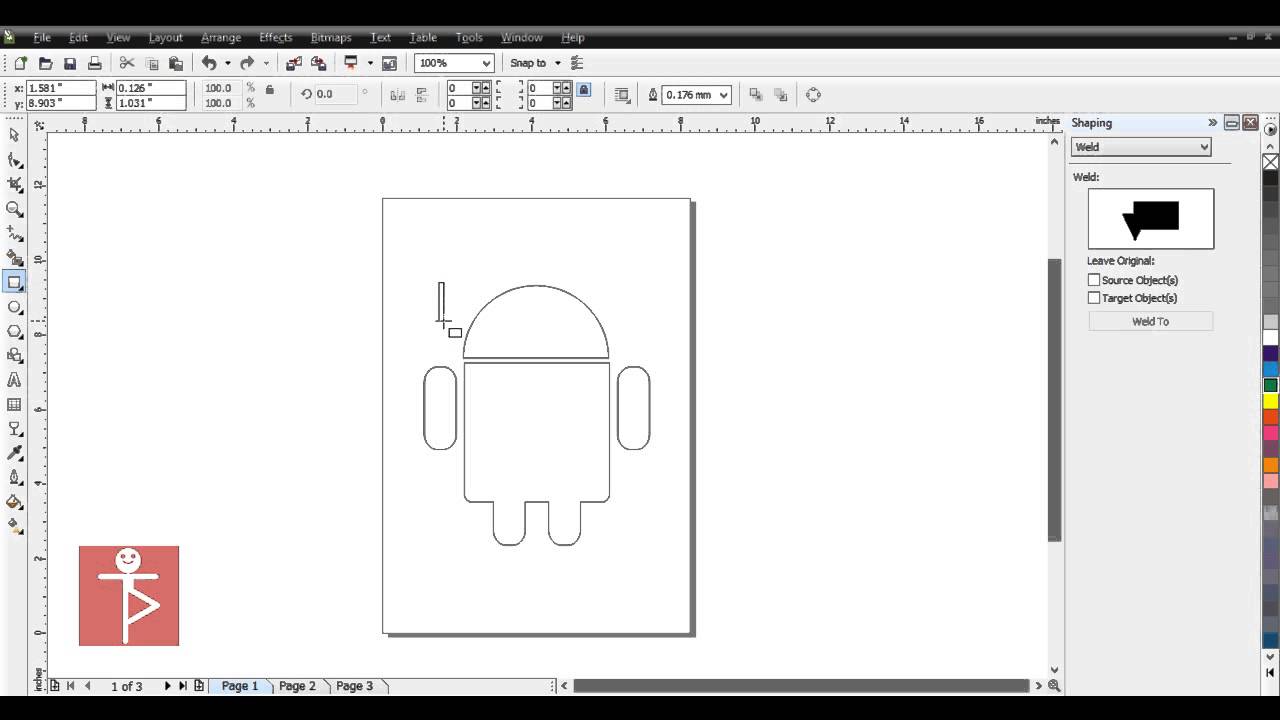
Task: Select the Basic Shapes tool
Action: 14,356
